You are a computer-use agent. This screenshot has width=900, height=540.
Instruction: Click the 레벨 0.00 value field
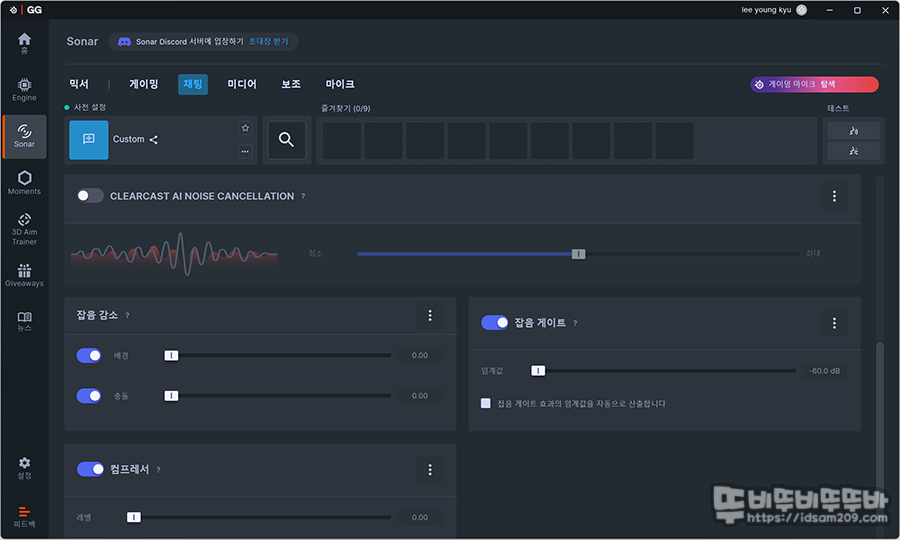420,517
